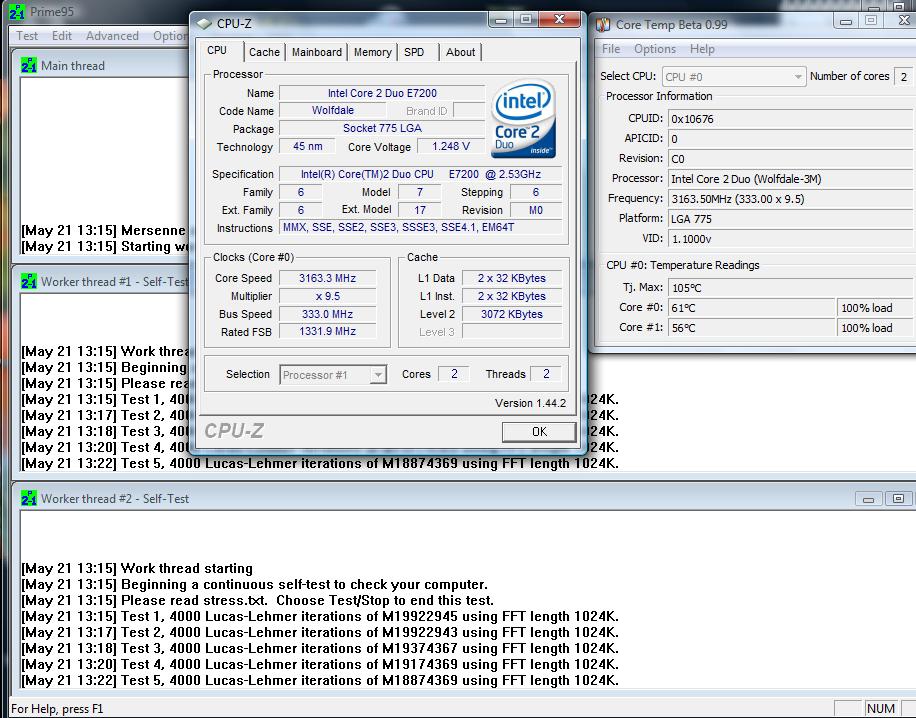This screenshot has height=718, width=916.
Task: Click the Technology value 45 nm
Action: tap(307, 146)
